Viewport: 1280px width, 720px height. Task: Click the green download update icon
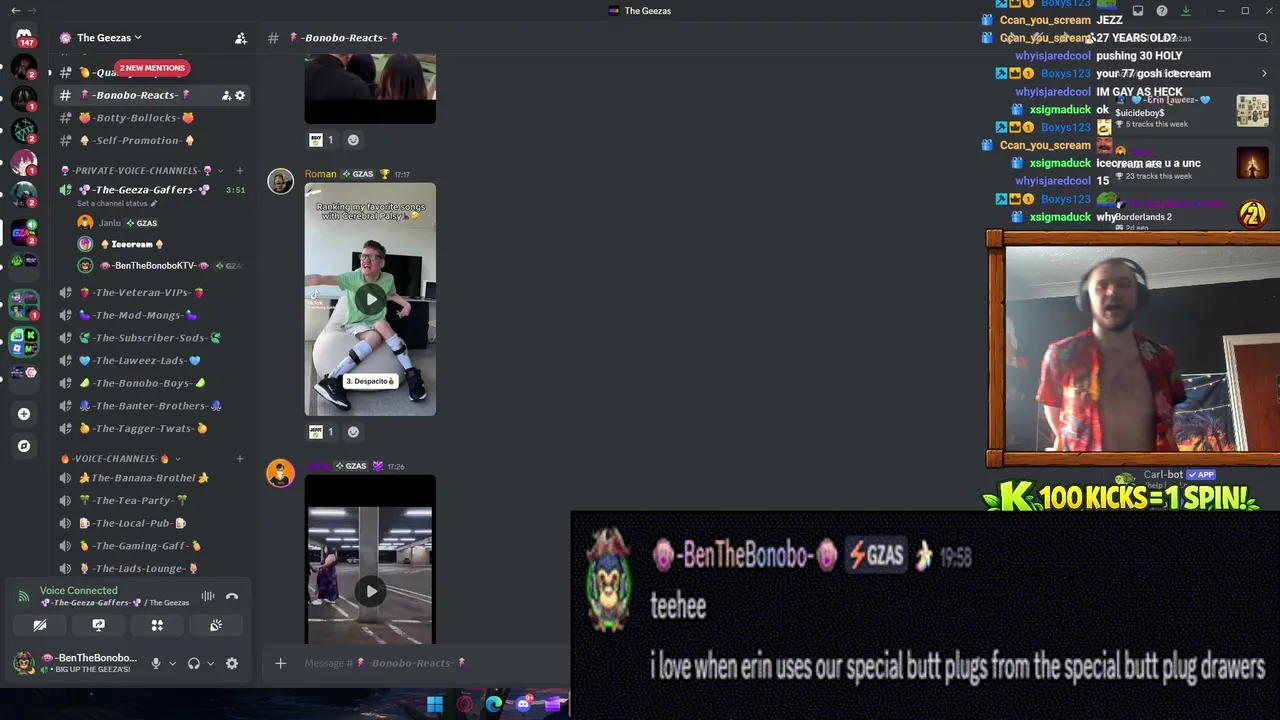[x=1186, y=11]
